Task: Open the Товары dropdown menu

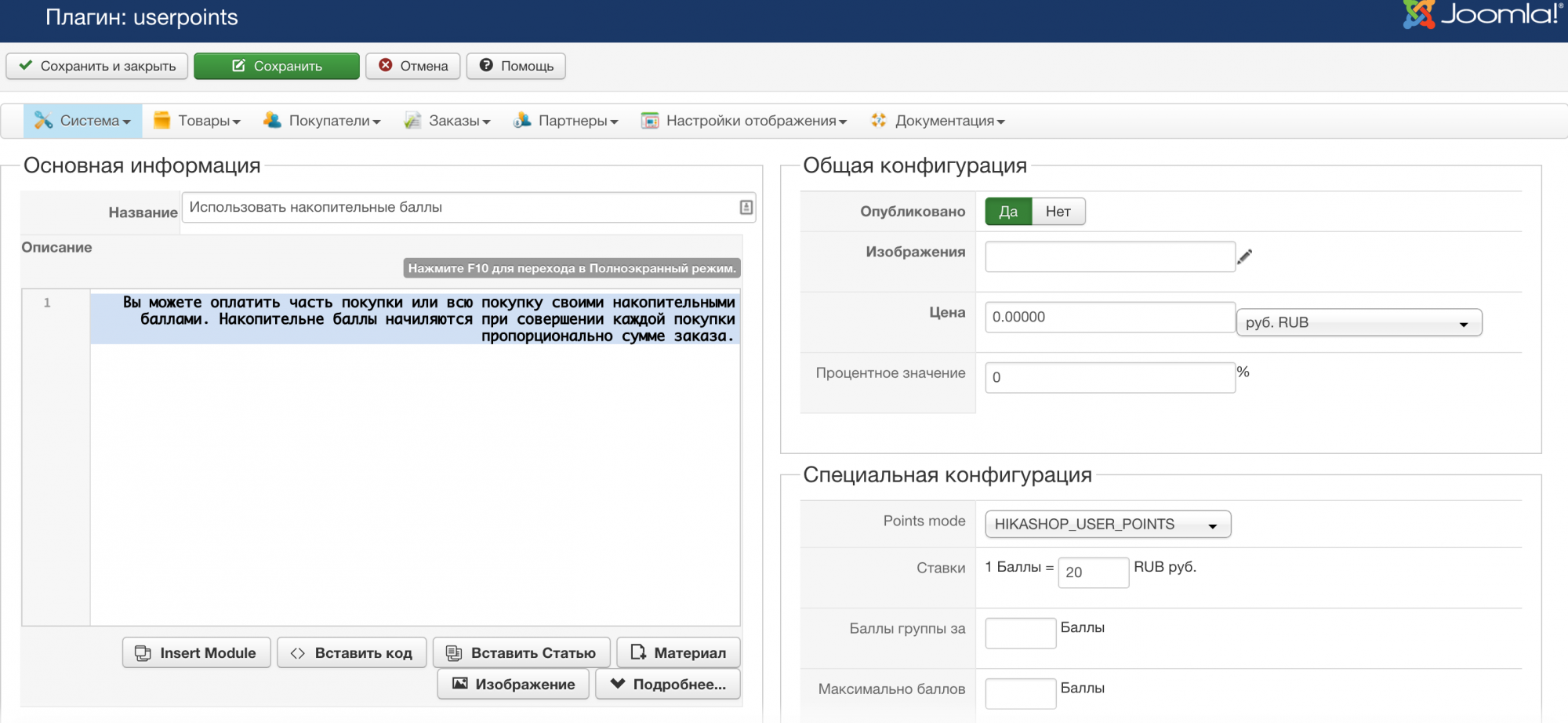Action: point(198,121)
